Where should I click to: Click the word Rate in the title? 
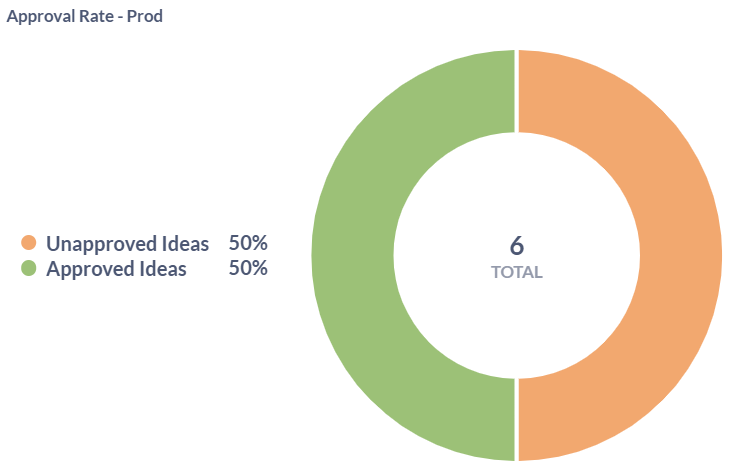point(91,17)
